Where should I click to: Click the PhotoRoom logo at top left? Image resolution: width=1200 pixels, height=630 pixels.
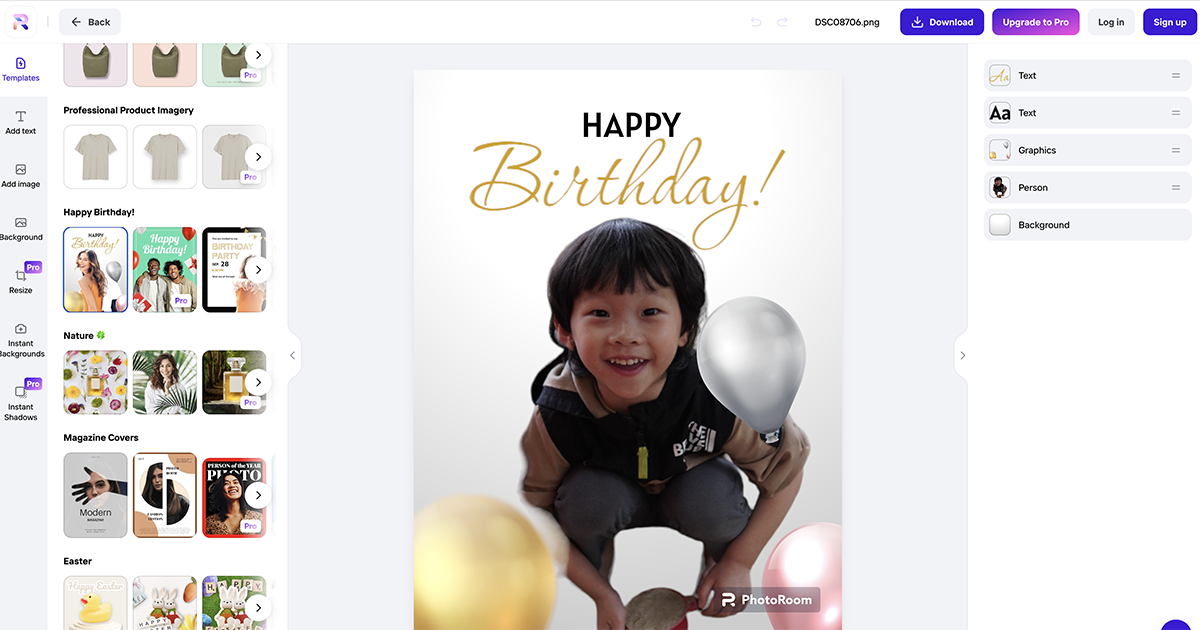(x=20, y=21)
